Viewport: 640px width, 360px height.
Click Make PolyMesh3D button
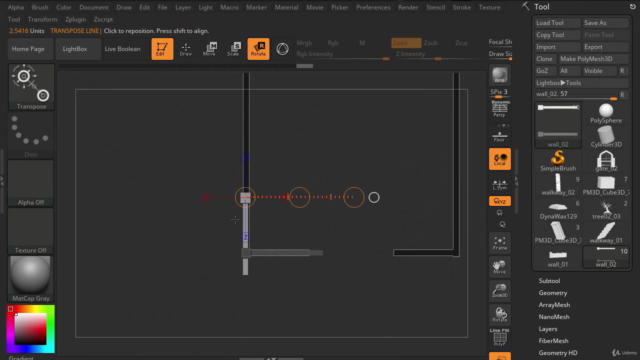pyautogui.click(x=593, y=59)
